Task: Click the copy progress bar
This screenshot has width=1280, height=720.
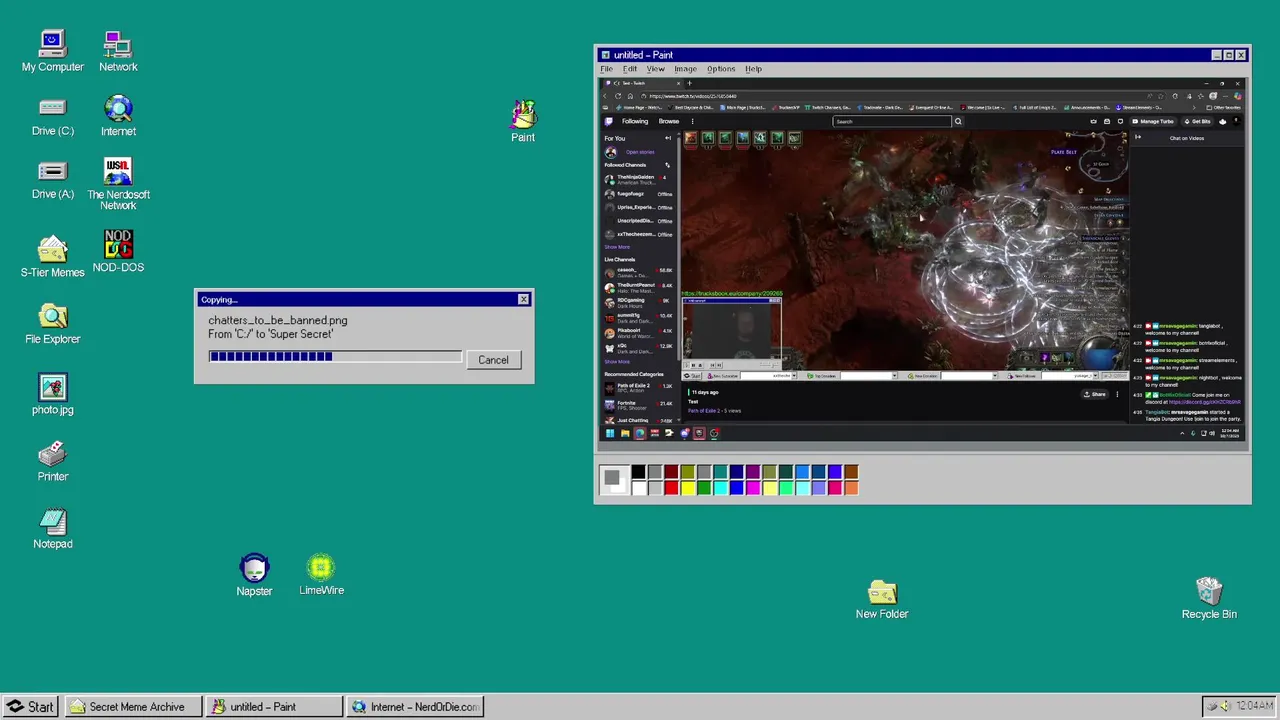Action: pos(335,356)
